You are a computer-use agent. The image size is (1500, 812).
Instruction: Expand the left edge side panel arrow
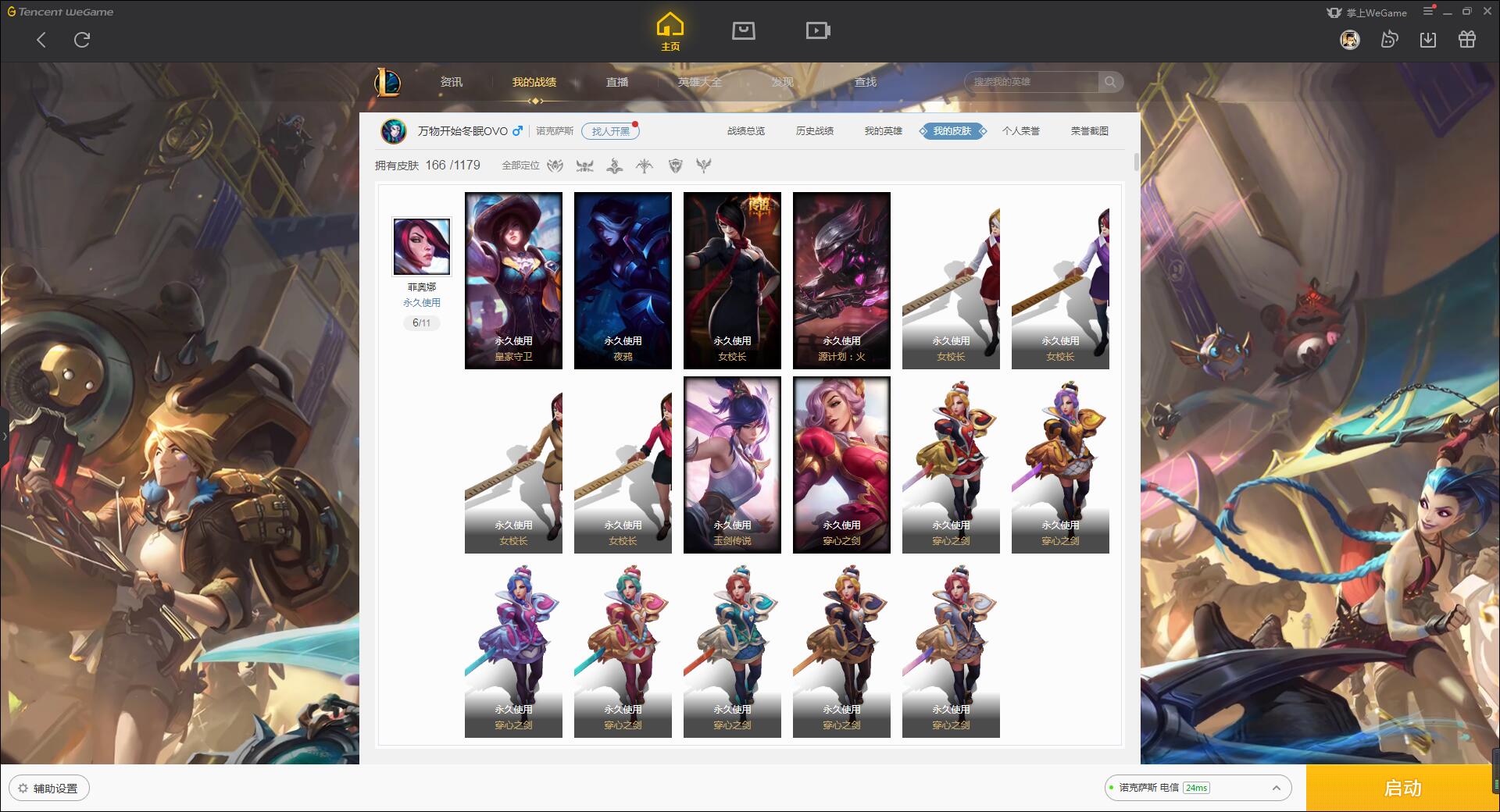[x=4, y=436]
